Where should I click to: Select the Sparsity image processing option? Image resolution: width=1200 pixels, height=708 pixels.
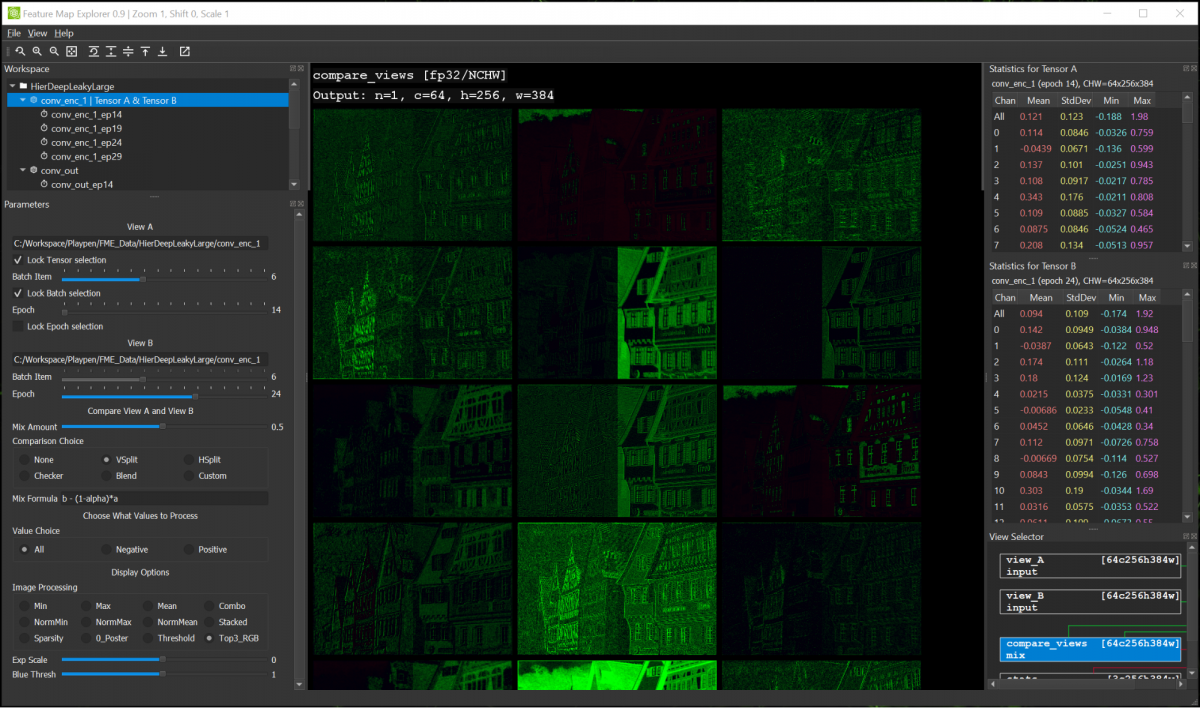(x=25, y=638)
